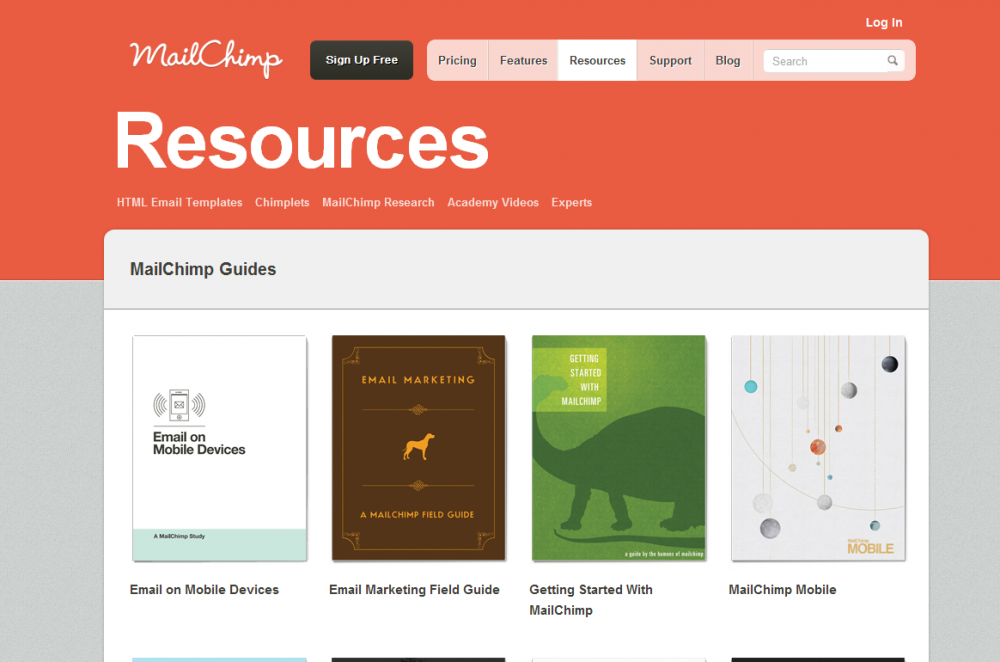Select the MailChimp Mobile guide cover
The width and height of the screenshot is (1000, 662).
point(817,448)
